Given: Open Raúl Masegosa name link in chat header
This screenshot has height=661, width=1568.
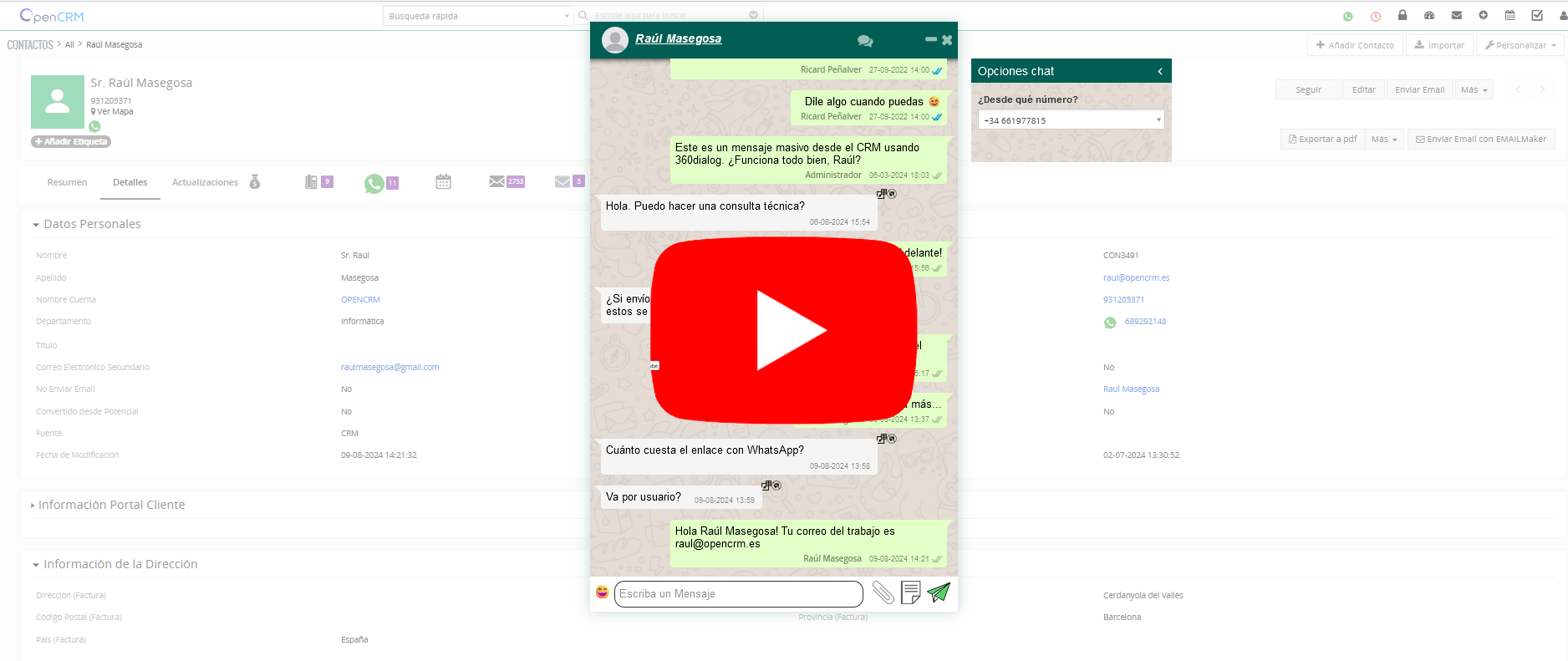Looking at the screenshot, I should [x=678, y=39].
